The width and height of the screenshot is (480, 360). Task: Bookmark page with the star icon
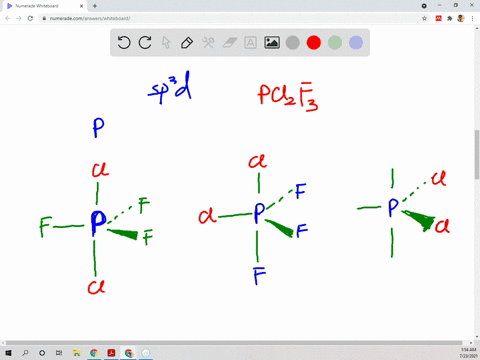click(424, 18)
